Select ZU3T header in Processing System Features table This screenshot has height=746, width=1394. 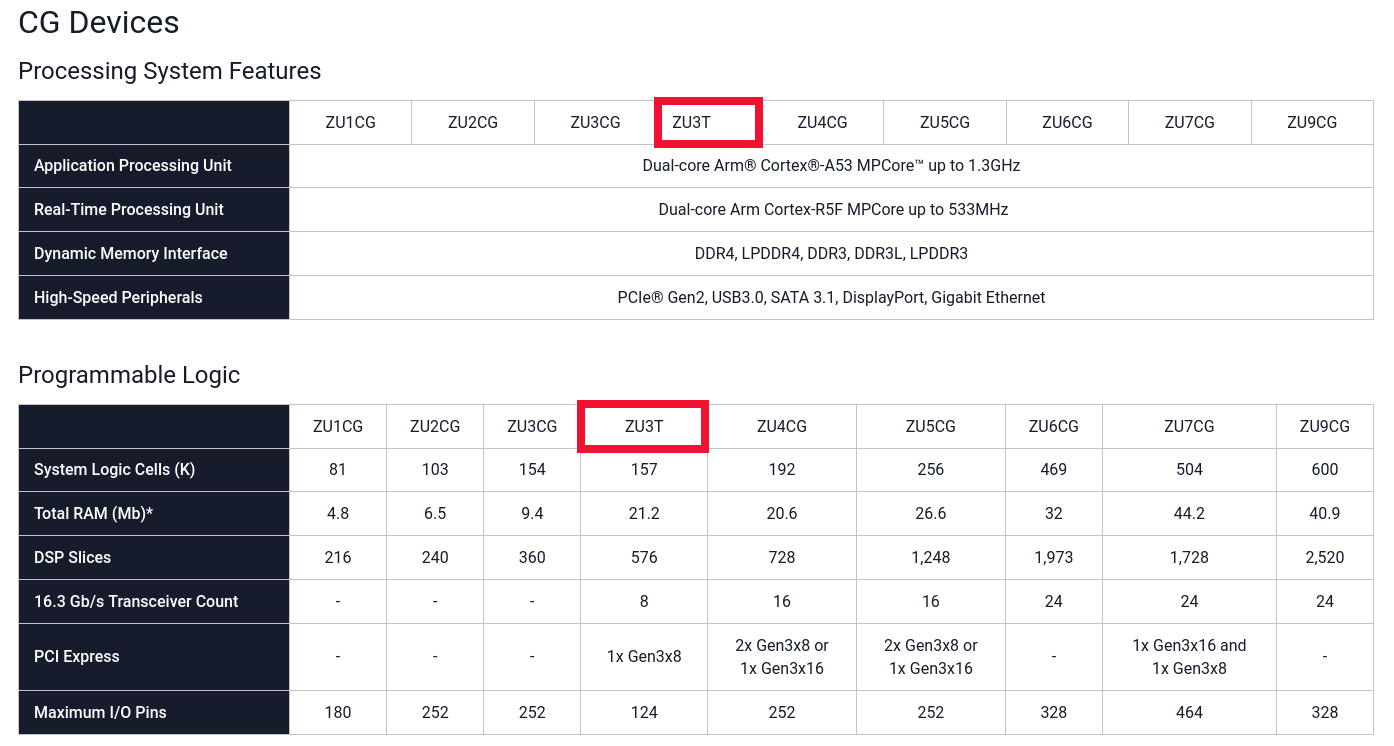tap(691, 122)
